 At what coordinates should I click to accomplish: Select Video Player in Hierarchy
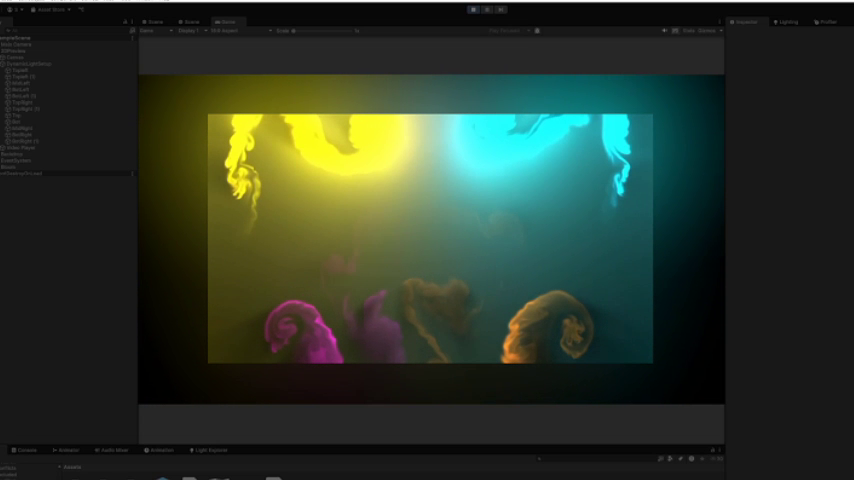[21, 148]
